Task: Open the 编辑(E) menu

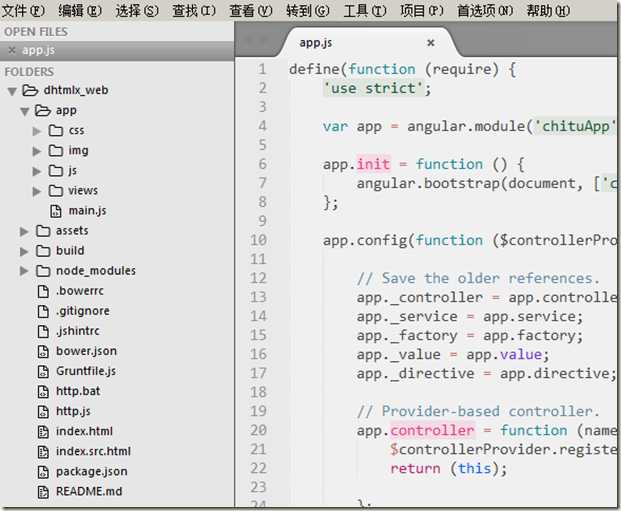Action: pyautogui.click(x=80, y=11)
